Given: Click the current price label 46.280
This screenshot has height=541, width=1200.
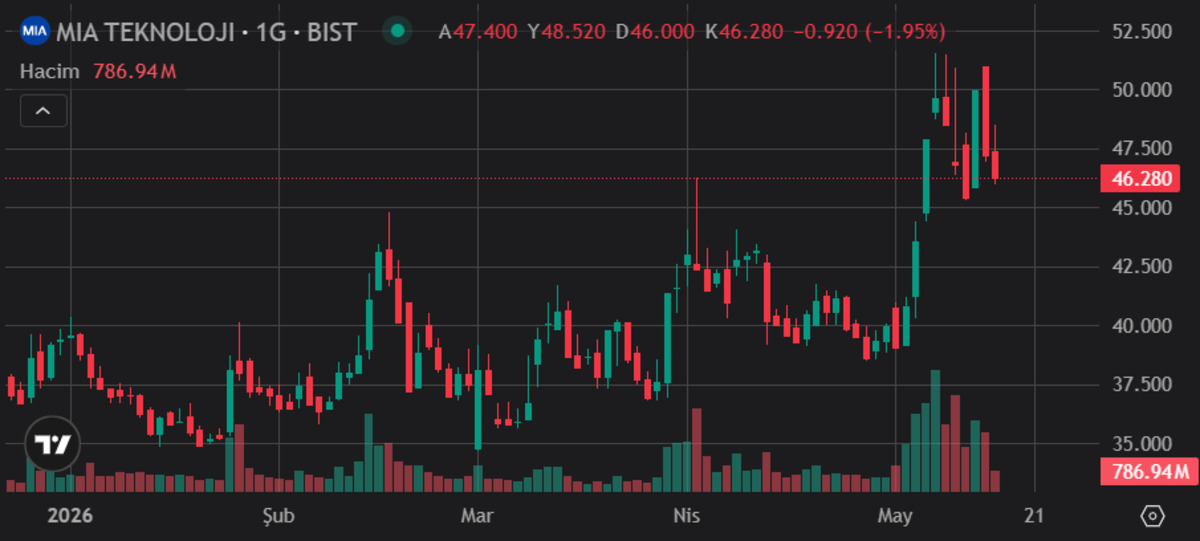Looking at the screenshot, I should (x=1140, y=179).
